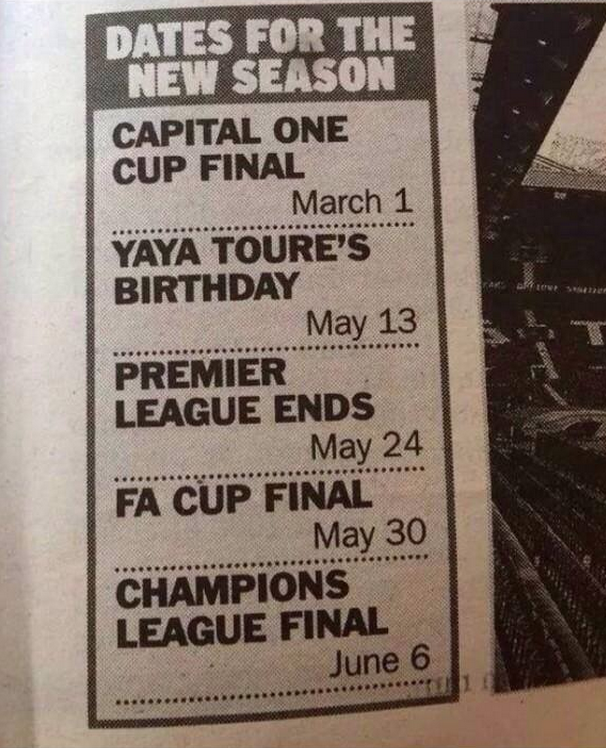Click the "Dates for the New Season" header
This screenshot has width=606, height=748.
click(x=261, y=55)
